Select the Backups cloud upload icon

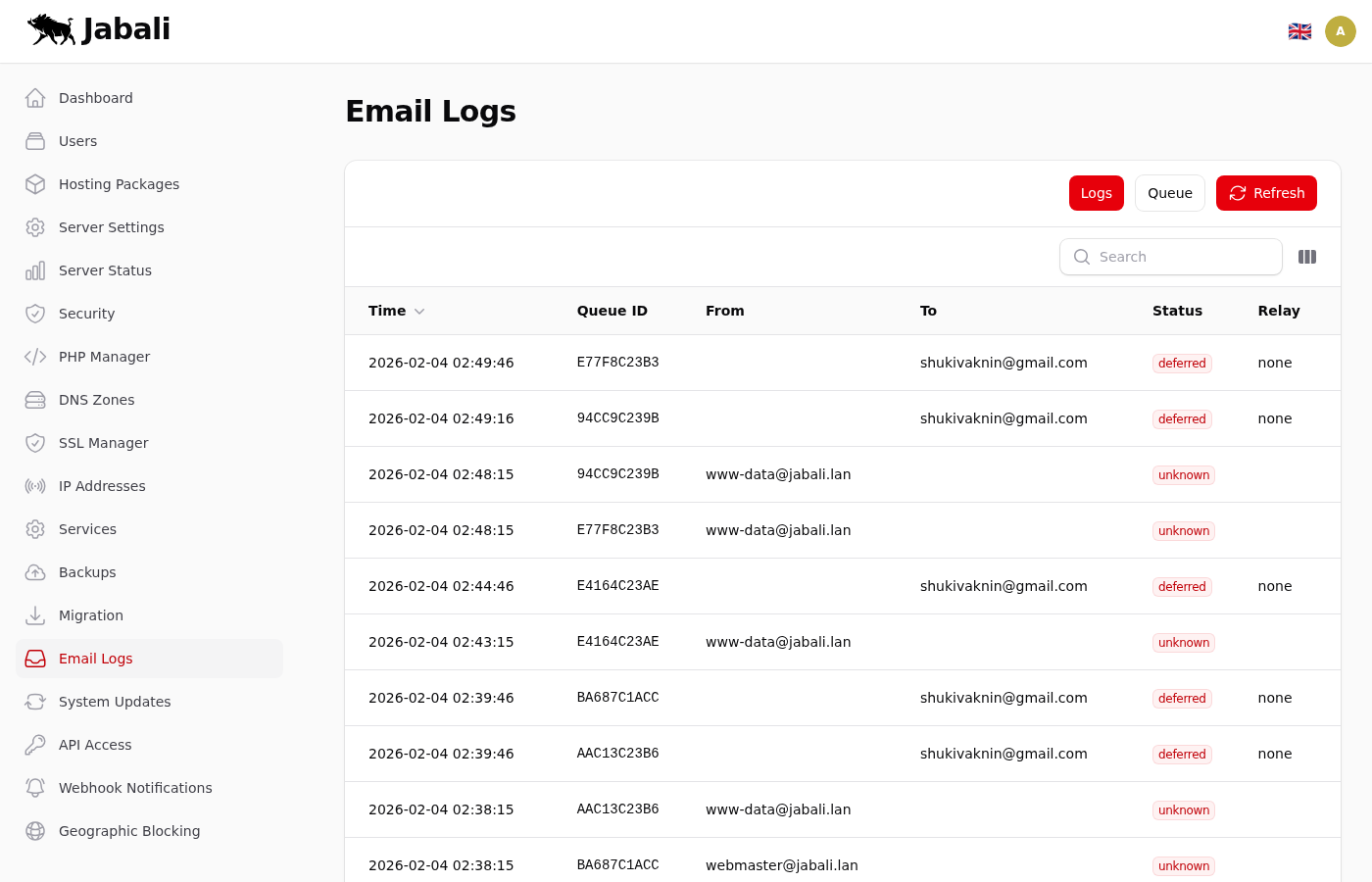click(35, 572)
